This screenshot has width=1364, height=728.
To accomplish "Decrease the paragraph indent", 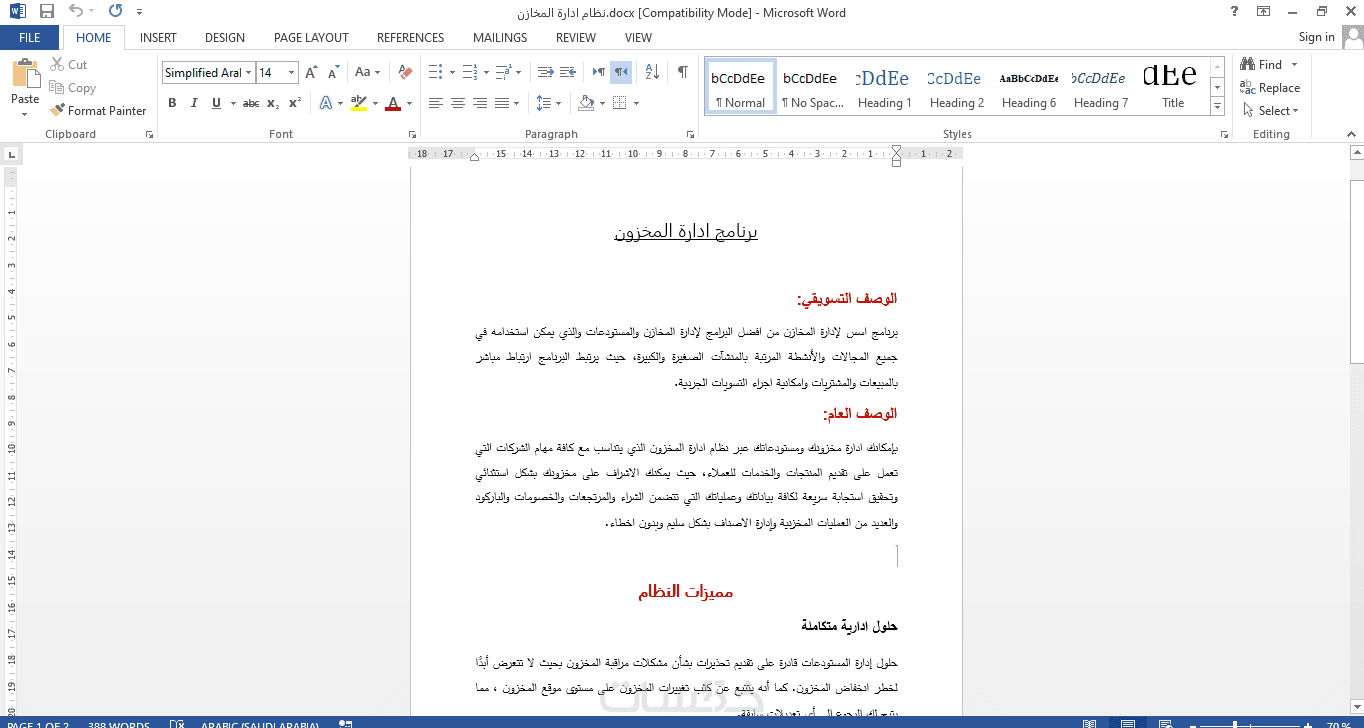I will tap(545, 73).
